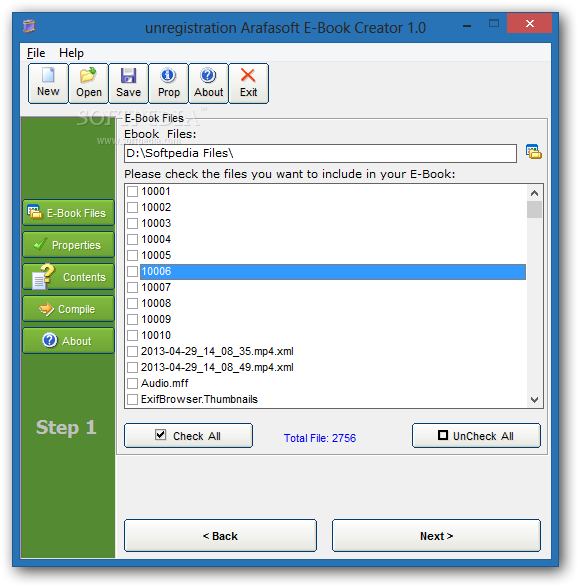Browse for ebook folder icon beside path field

point(534,152)
